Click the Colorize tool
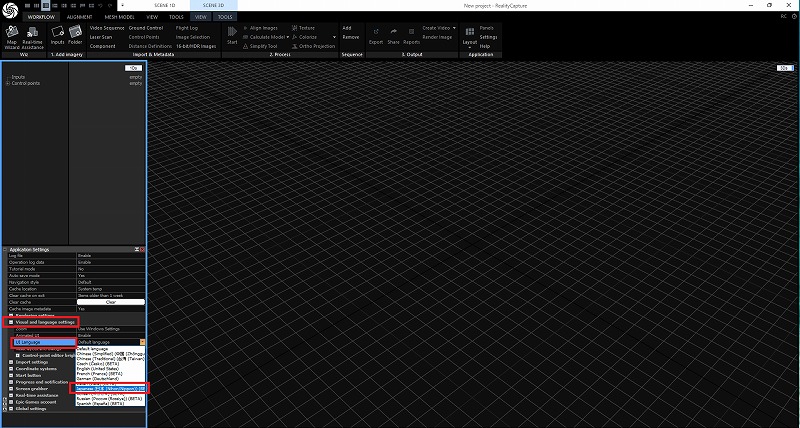This screenshot has width=800, height=428. tap(305, 37)
